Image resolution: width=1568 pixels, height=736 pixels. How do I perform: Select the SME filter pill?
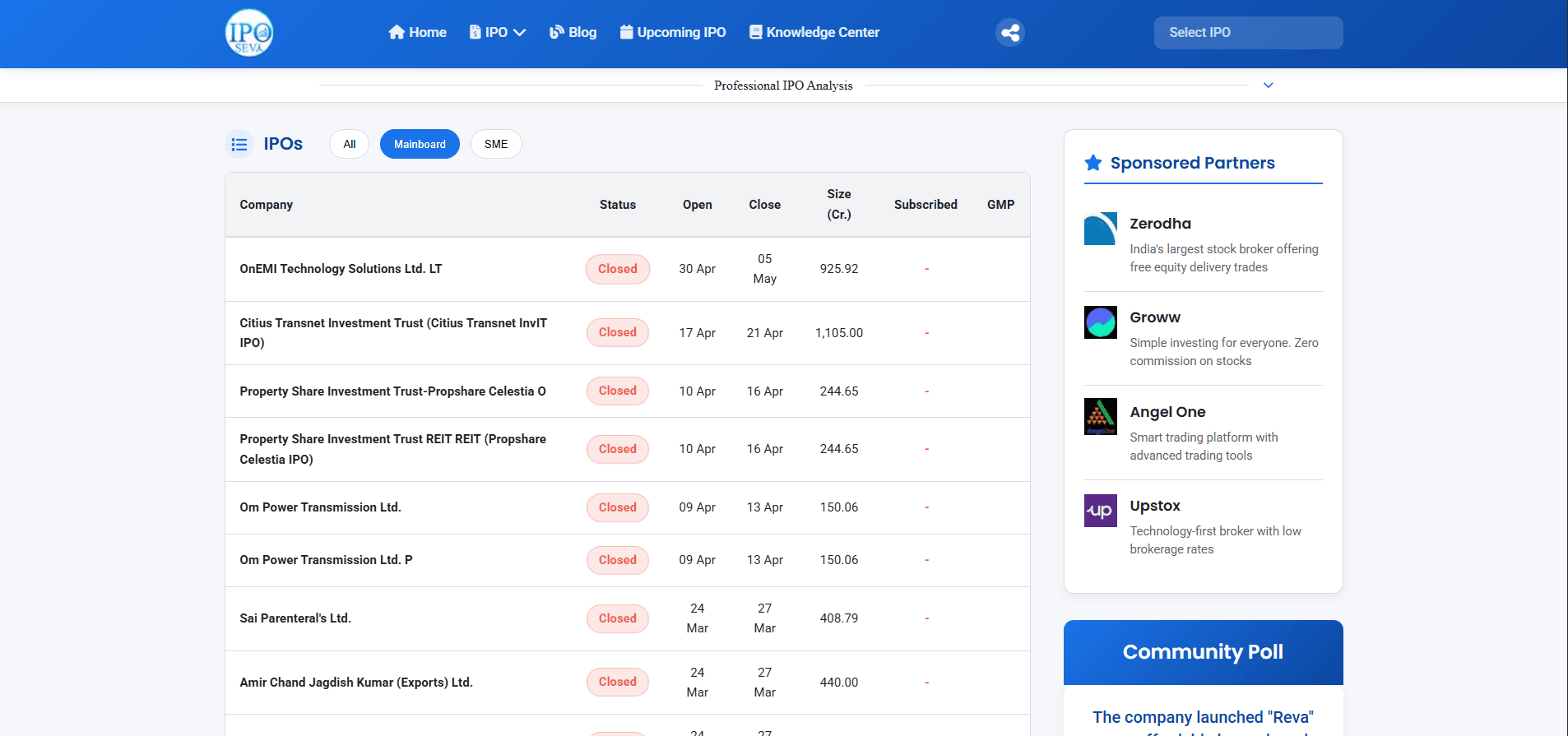pyautogui.click(x=496, y=144)
